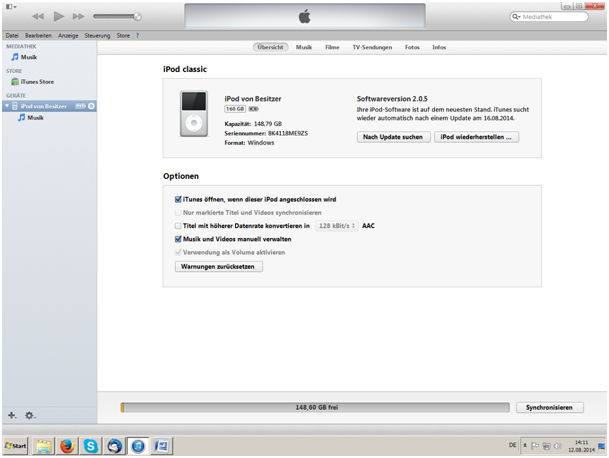Launch Firefox from the taskbar
This screenshot has width=609, height=458.
(x=67, y=446)
